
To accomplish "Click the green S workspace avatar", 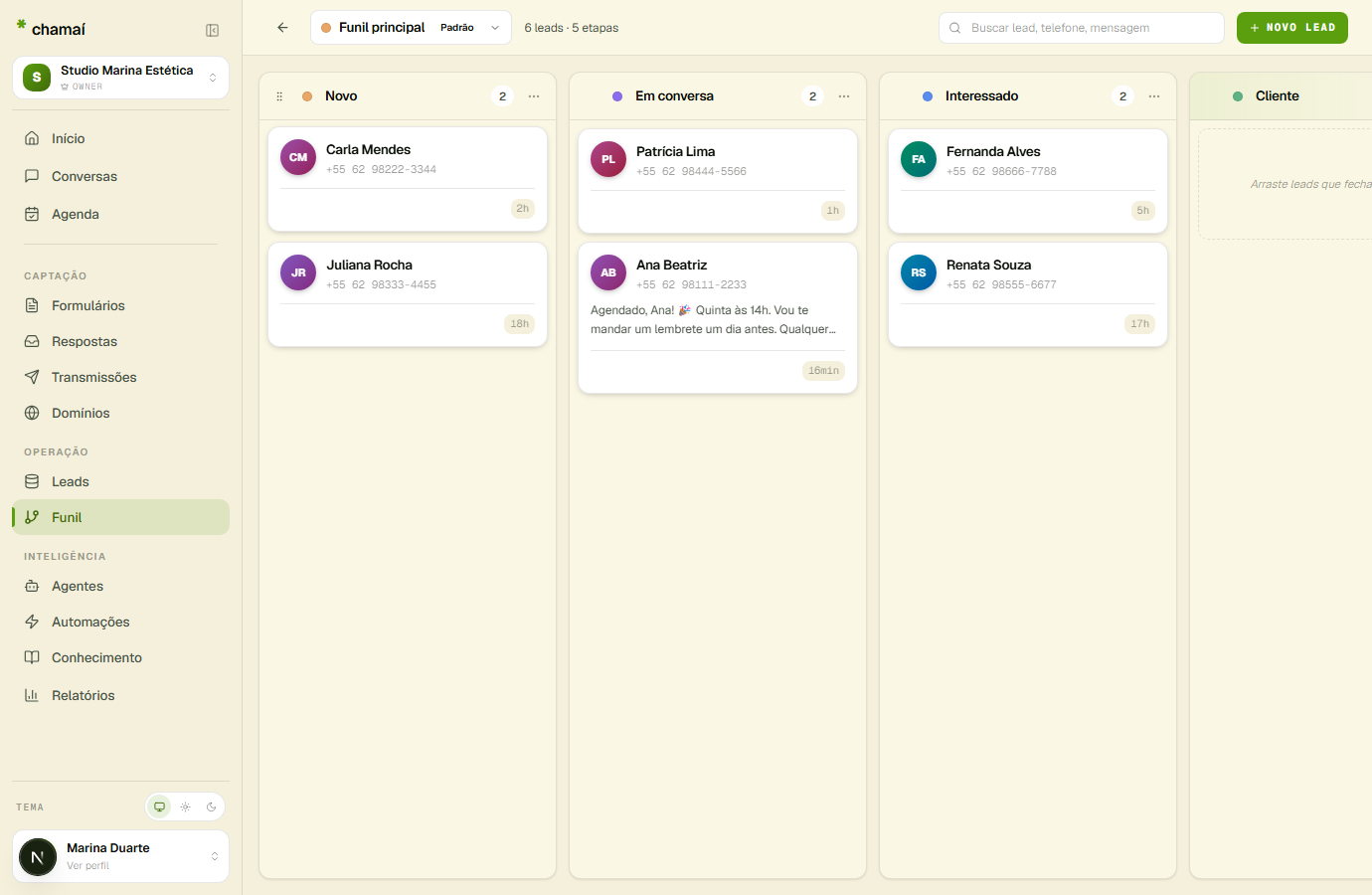I will point(37,78).
